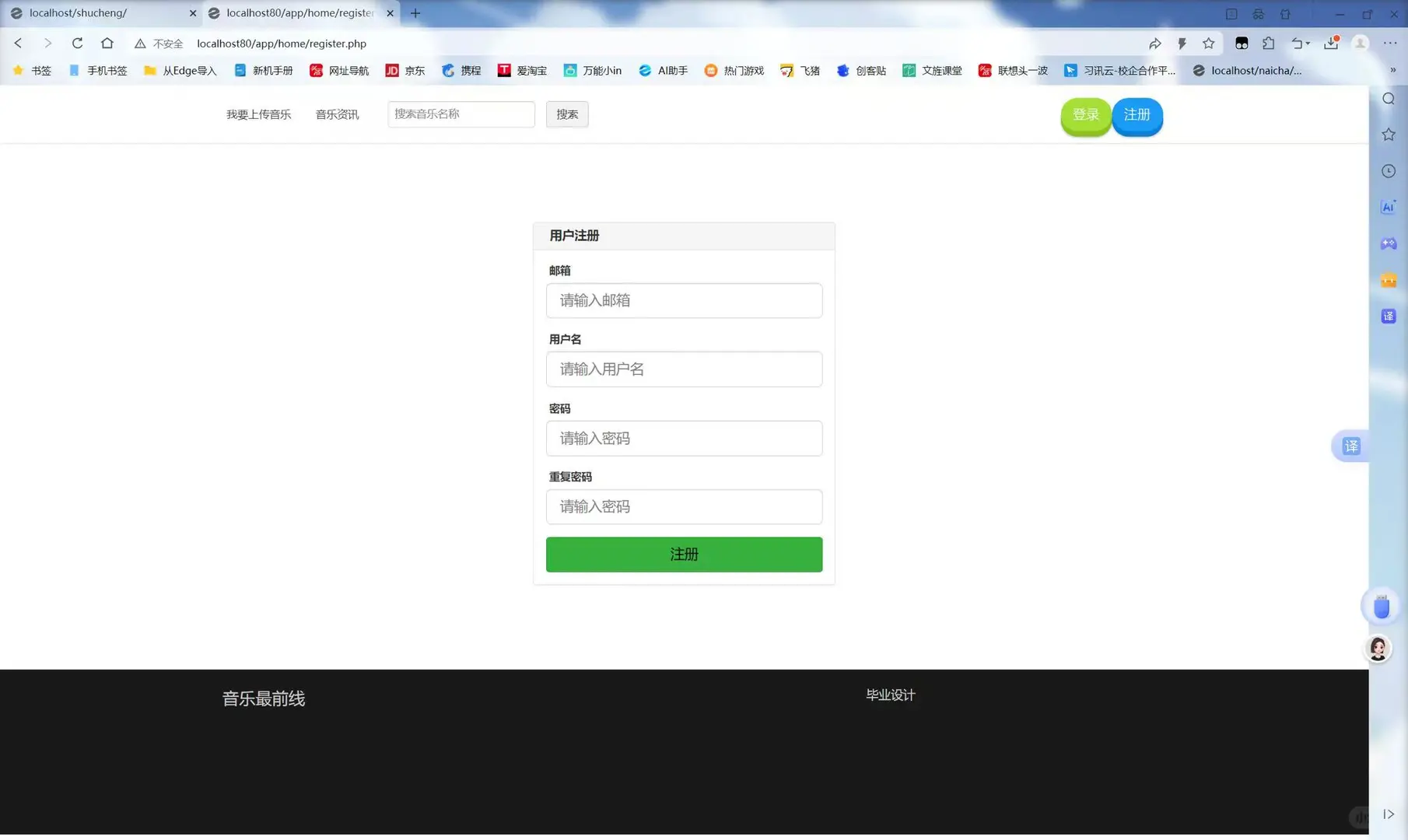Open the 我要上传音乐 link
Screen dimensions: 1408x840
click(257, 114)
